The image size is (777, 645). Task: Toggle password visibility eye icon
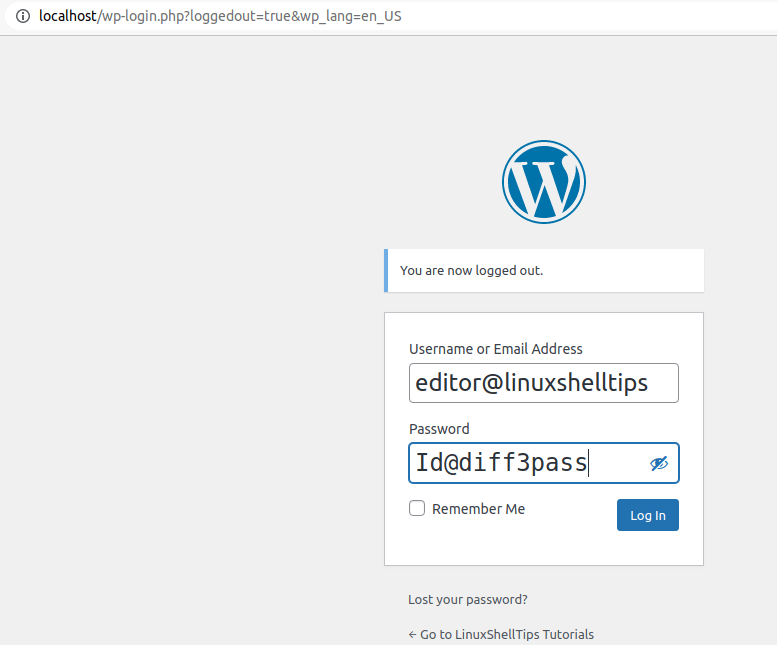pos(659,464)
